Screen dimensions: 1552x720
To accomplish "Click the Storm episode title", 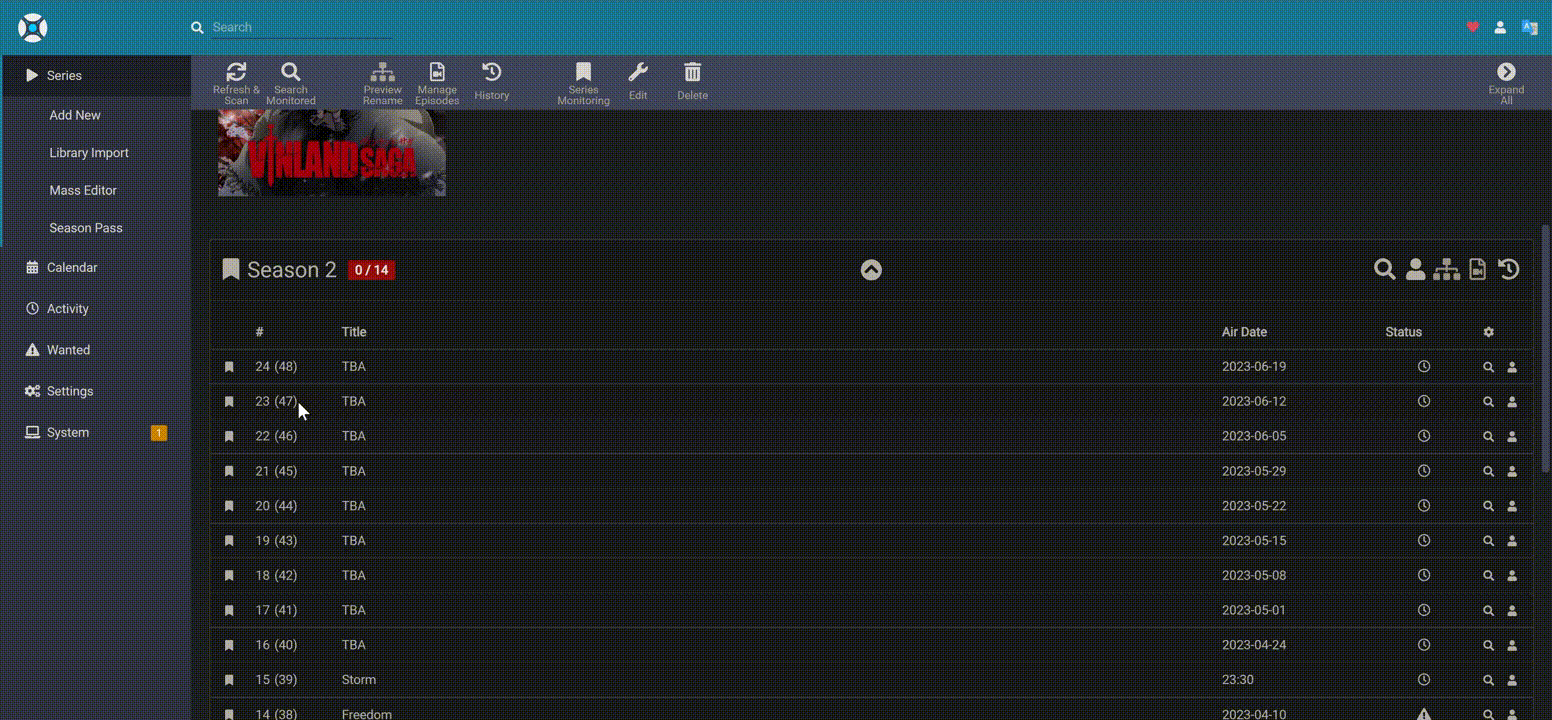I will click(x=359, y=680).
